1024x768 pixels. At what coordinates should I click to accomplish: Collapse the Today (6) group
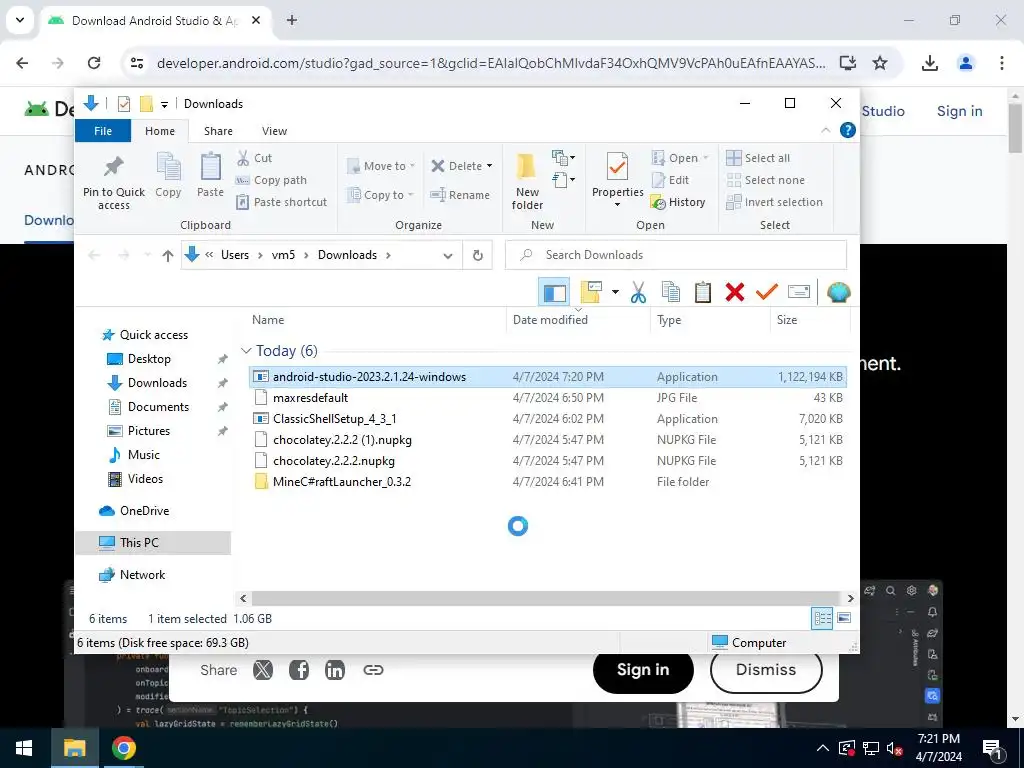(246, 351)
